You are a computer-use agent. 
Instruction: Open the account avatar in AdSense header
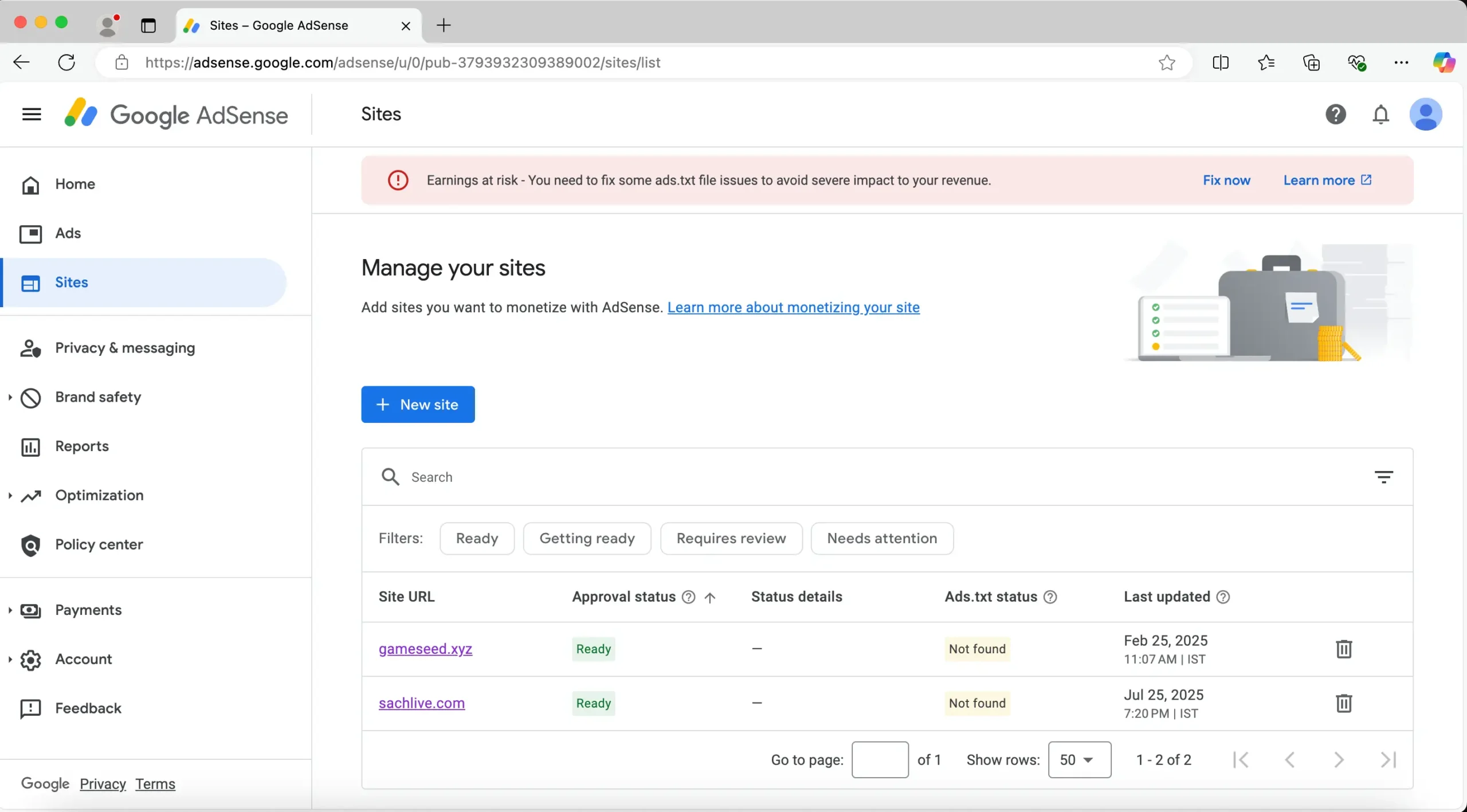(x=1425, y=114)
